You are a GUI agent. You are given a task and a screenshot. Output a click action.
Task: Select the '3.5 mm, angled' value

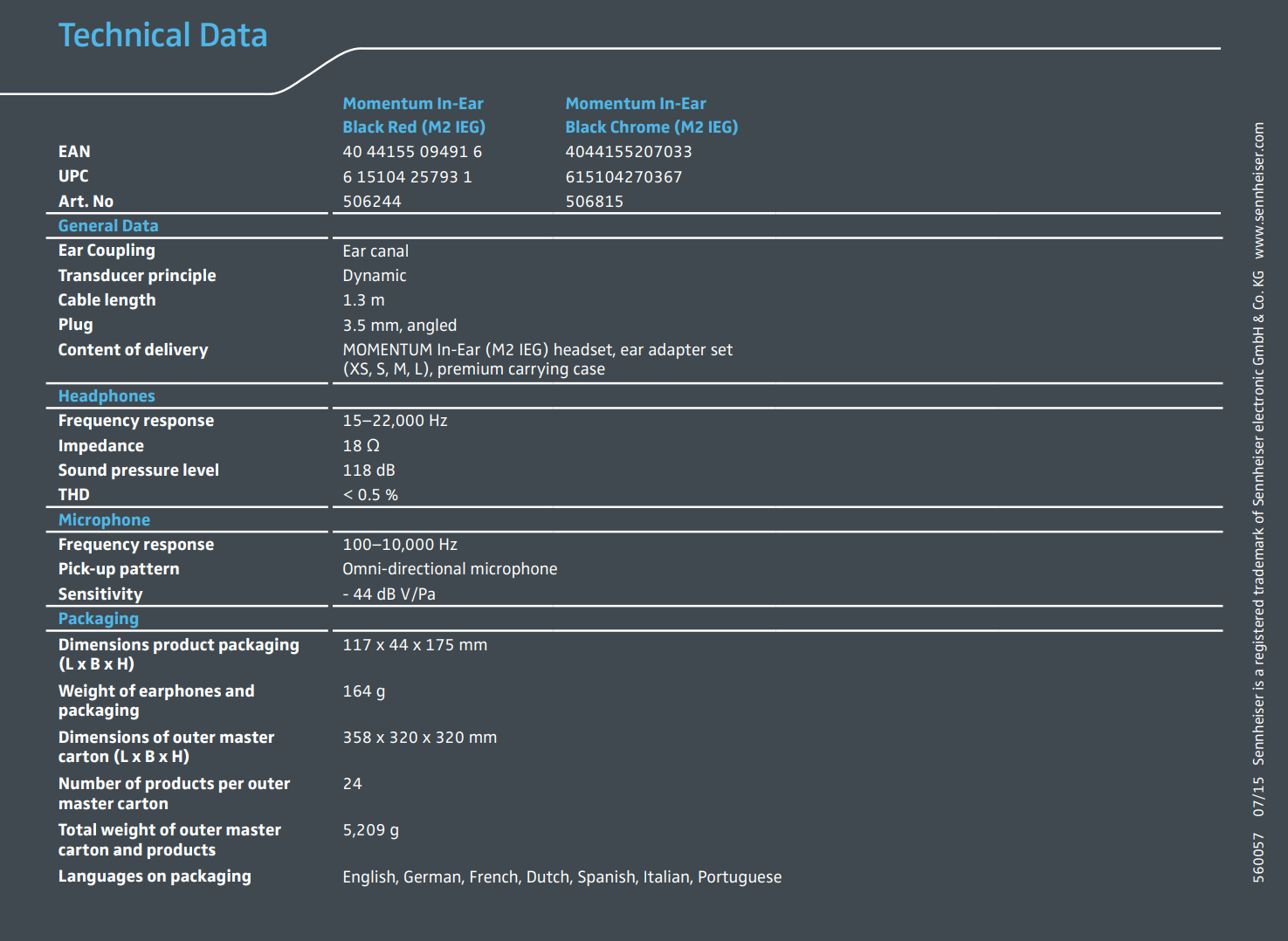(x=400, y=326)
